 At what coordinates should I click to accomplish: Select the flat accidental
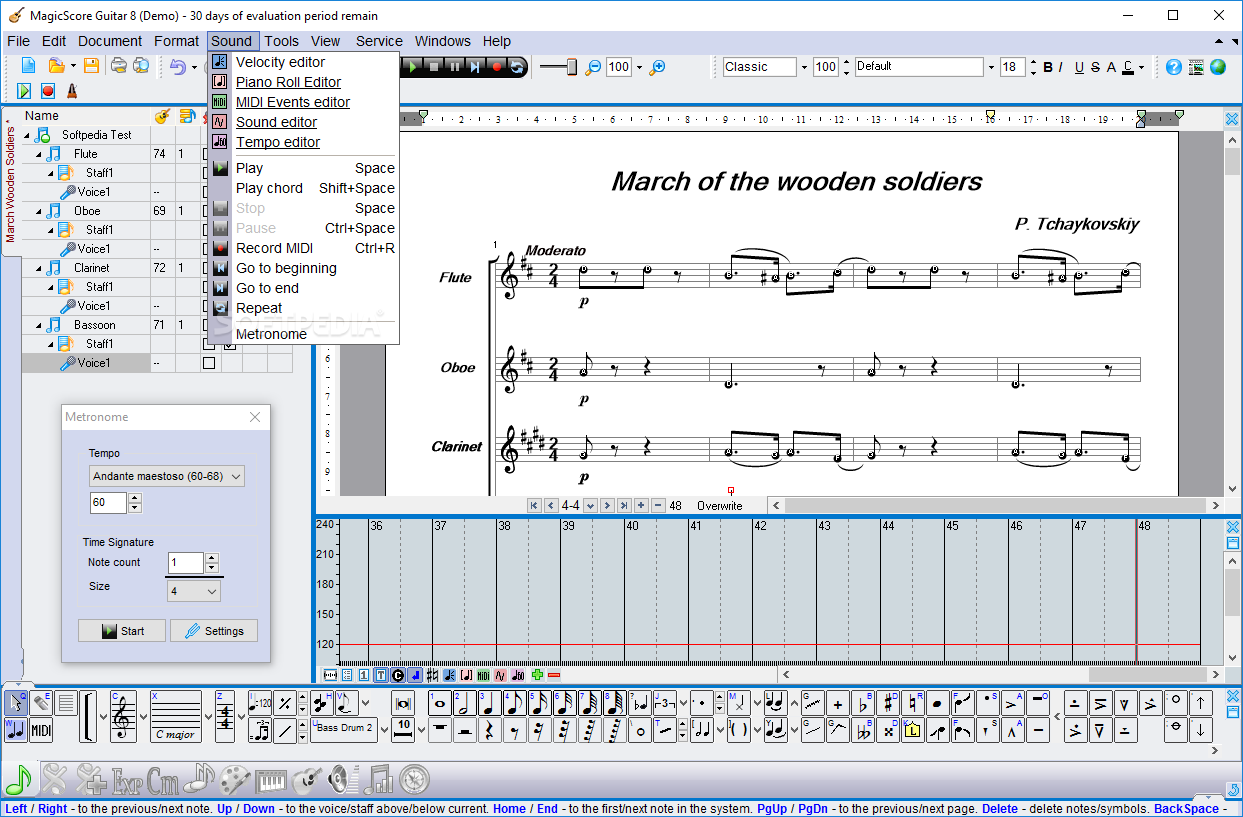864,704
